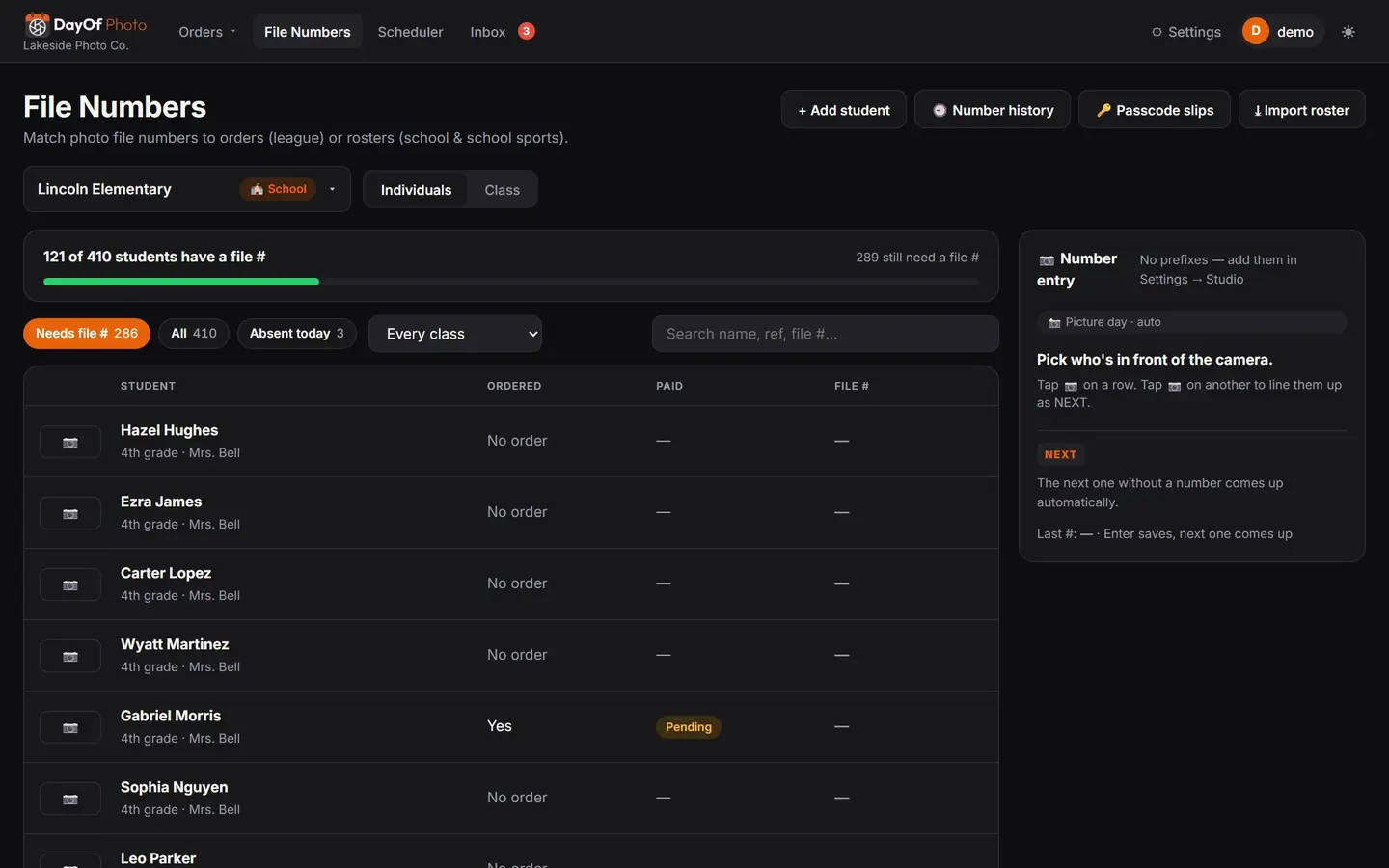Open the Inbox tab
Screen dimensions: 1389x868
487,32
